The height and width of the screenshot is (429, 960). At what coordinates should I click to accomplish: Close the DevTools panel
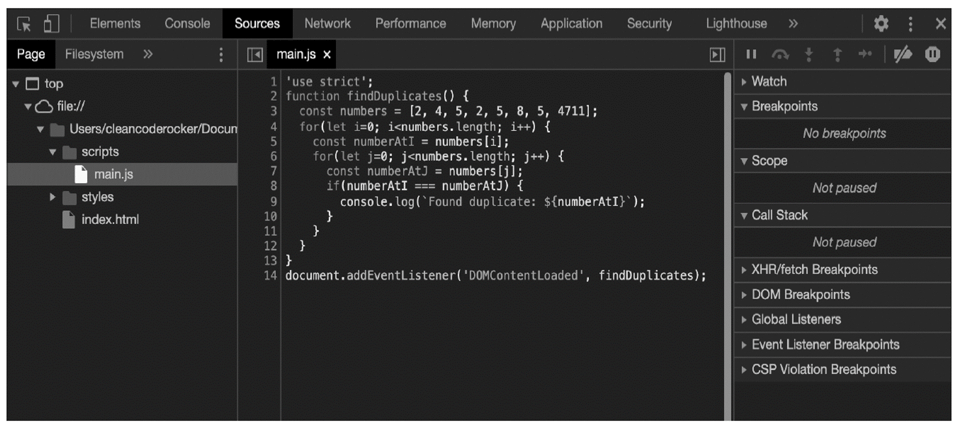[940, 24]
